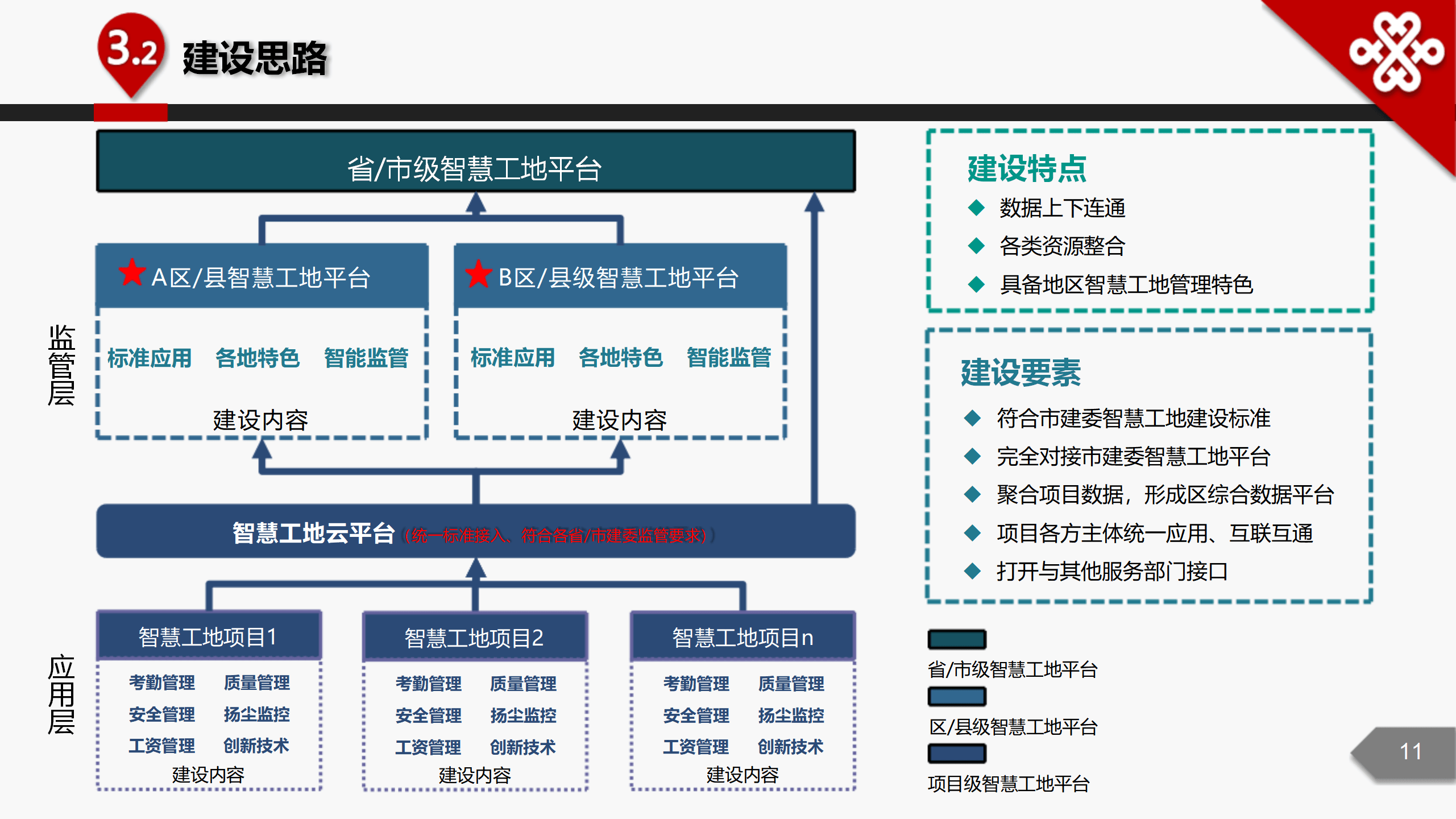Click the vertical 应用层 label

[61, 694]
